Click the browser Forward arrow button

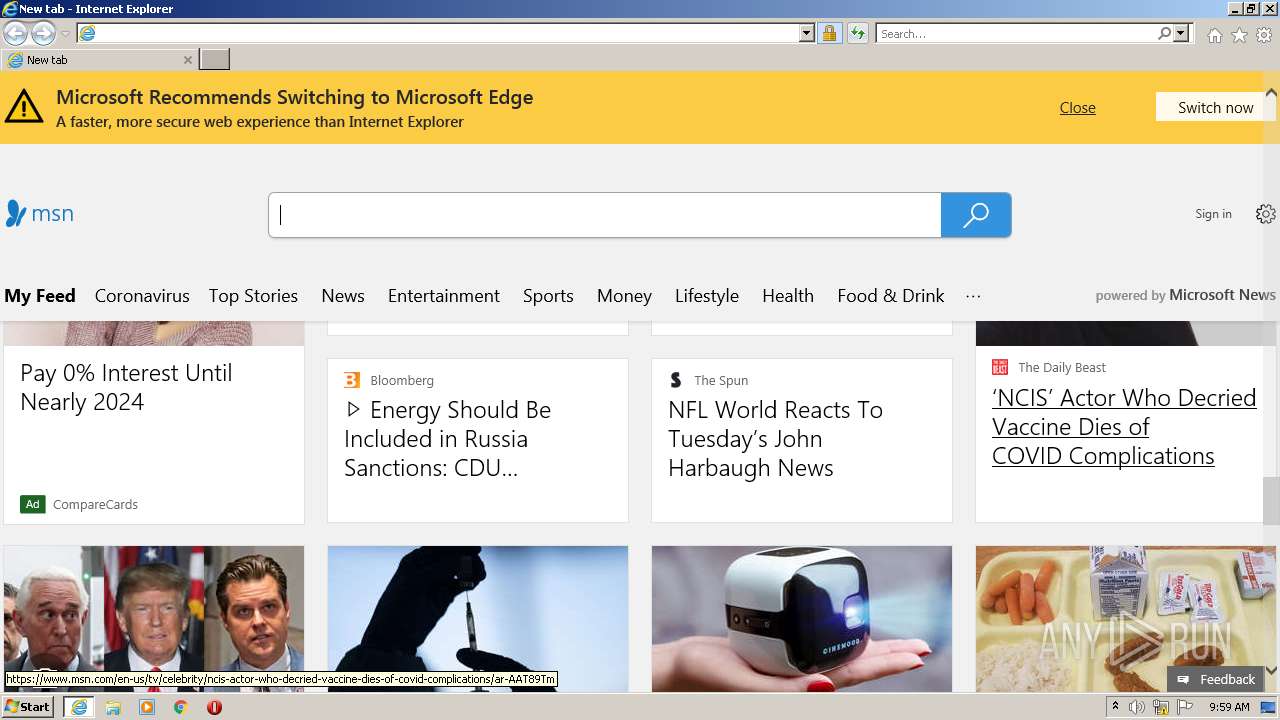[43, 33]
